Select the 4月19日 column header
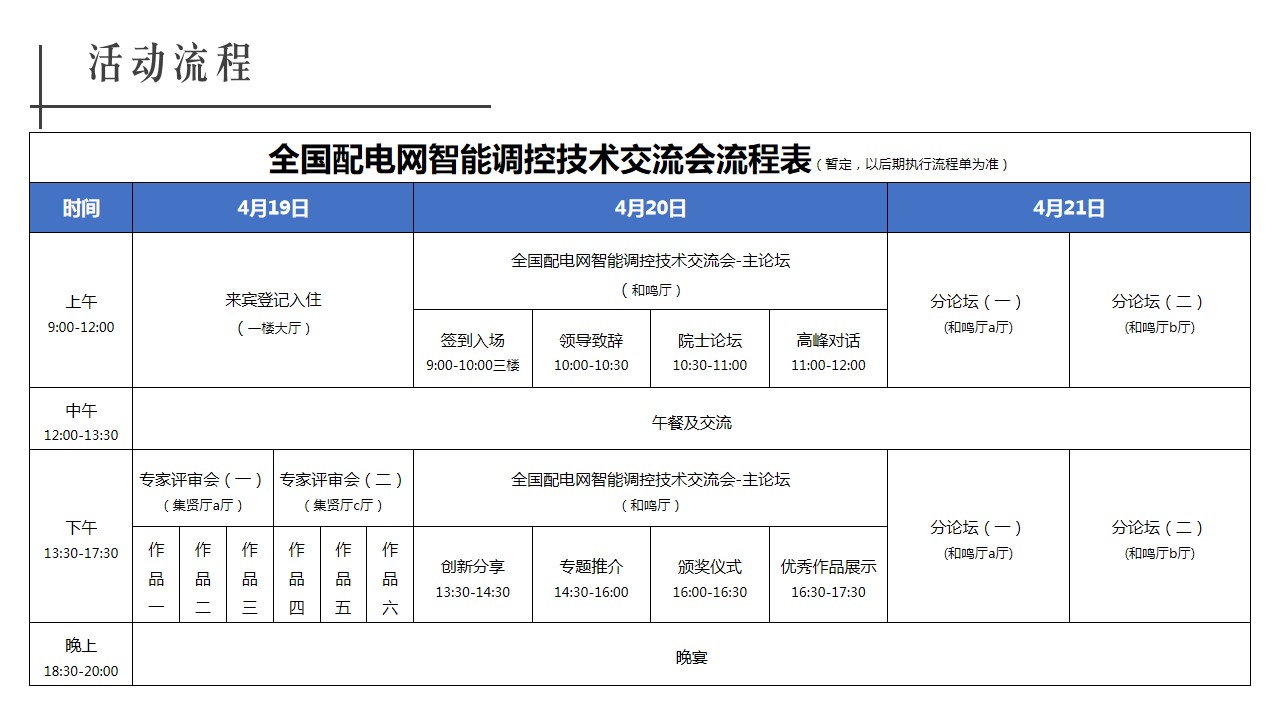 (x=273, y=208)
